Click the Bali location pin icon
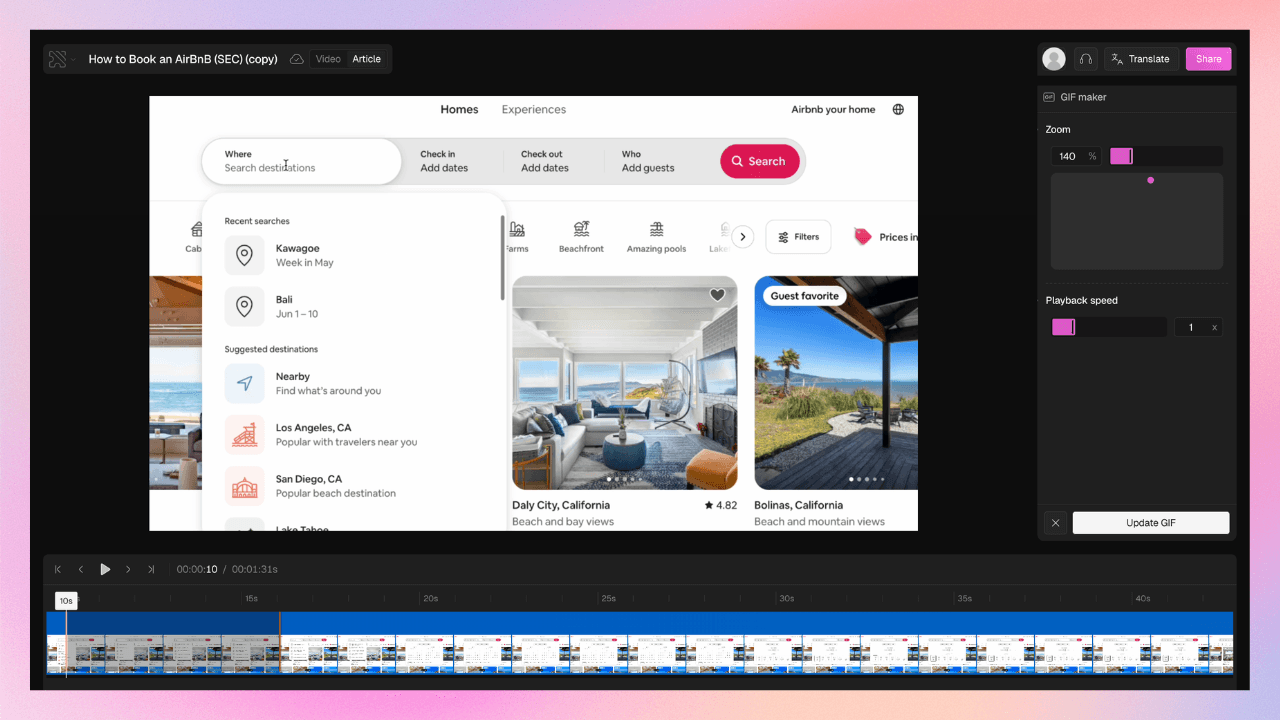The width and height of the screenshot is (1280, 720). point(244,306)
